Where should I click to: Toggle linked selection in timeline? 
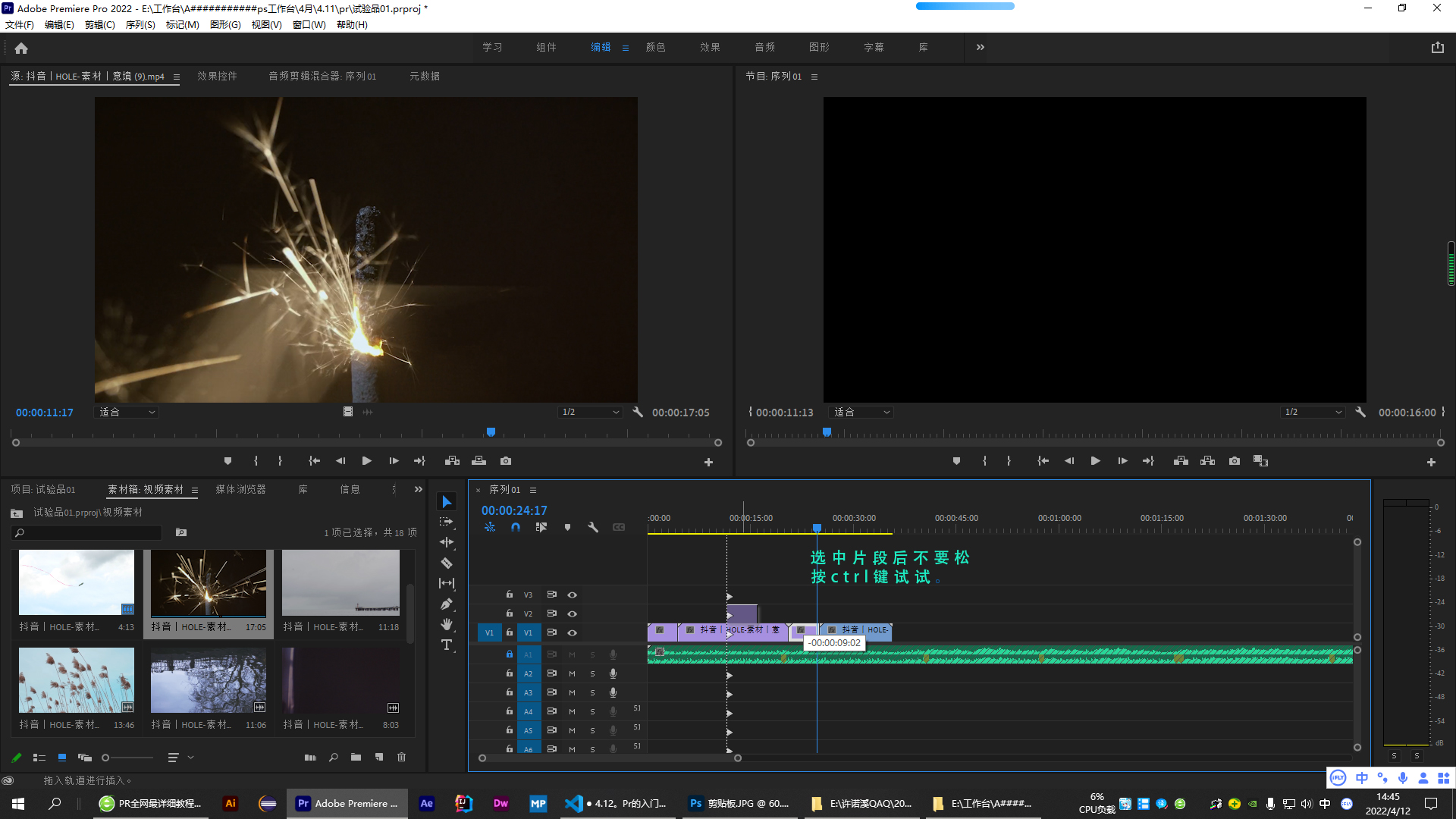(541, 527)
